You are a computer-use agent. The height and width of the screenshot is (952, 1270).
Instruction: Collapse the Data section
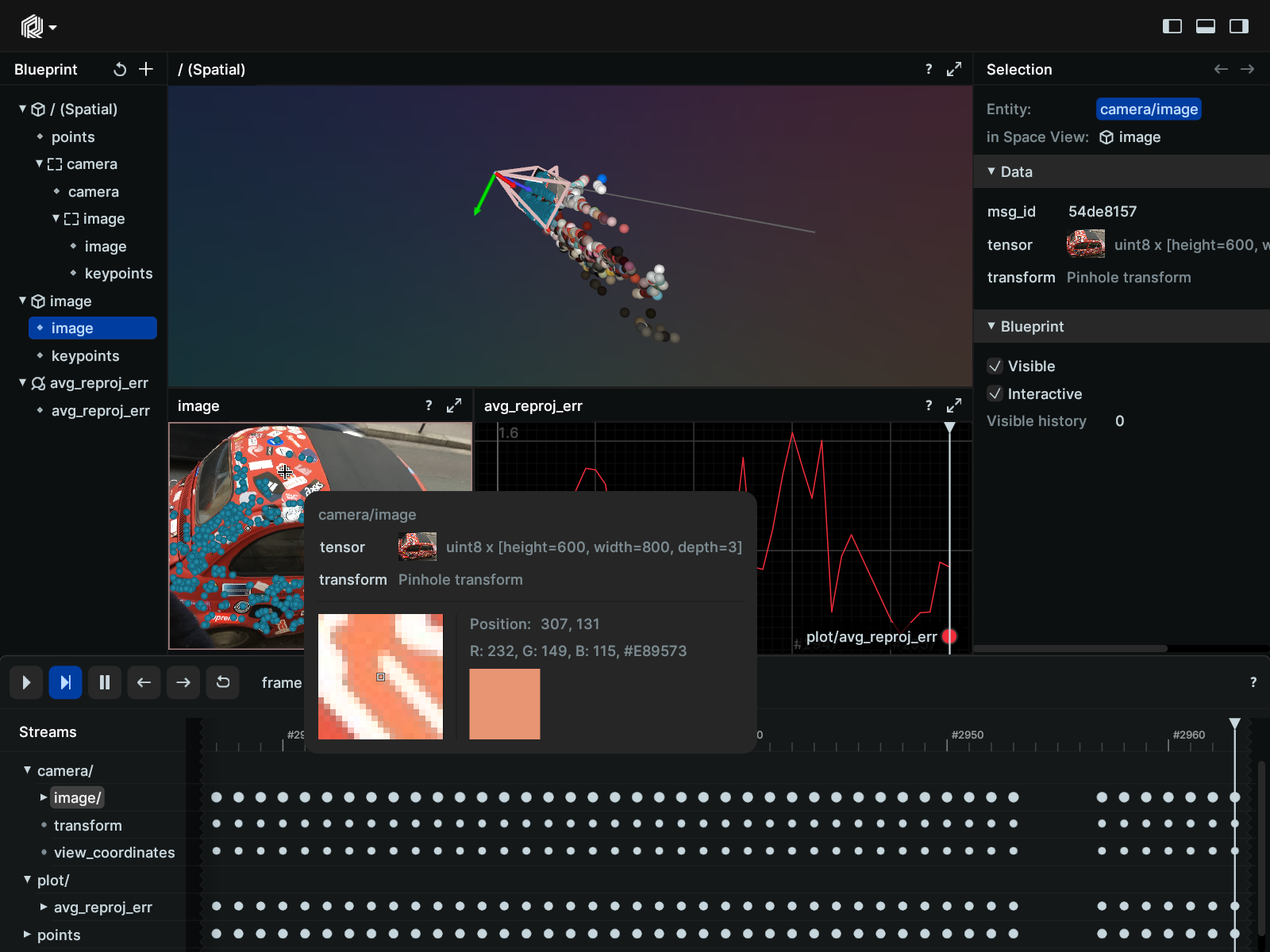991,171
